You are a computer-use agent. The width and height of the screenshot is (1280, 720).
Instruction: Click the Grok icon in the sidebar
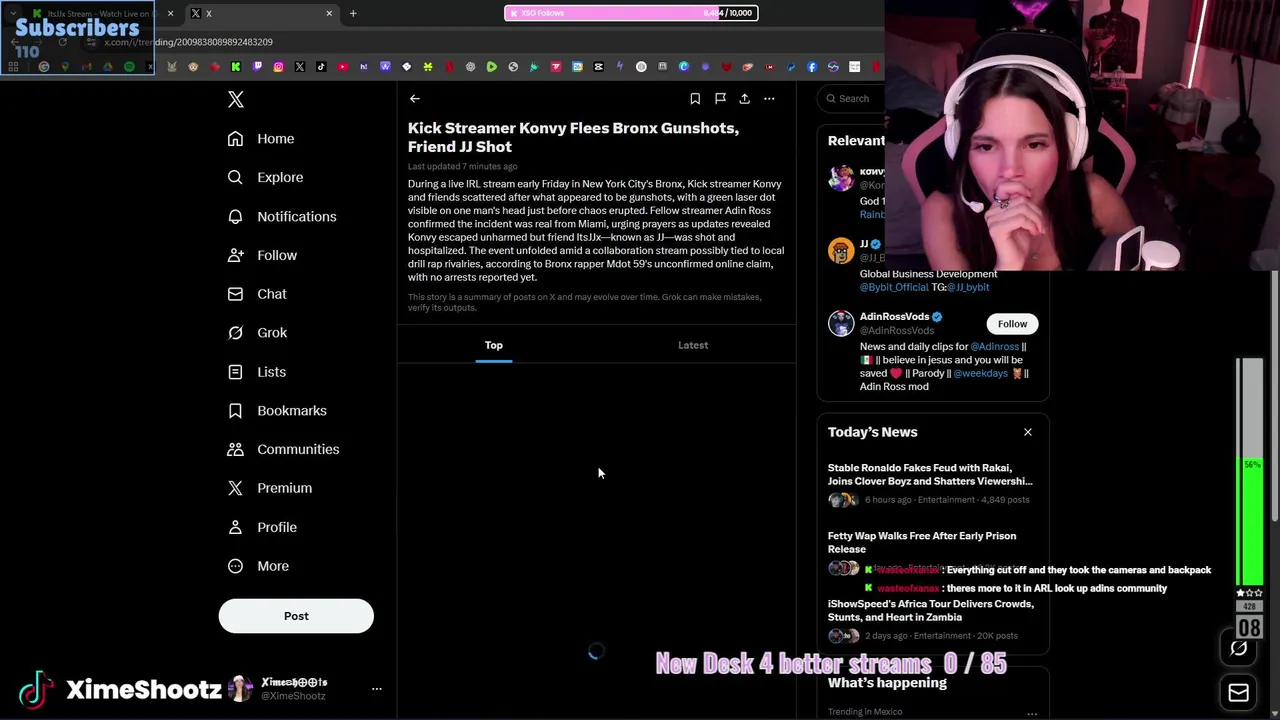[235, 333]
